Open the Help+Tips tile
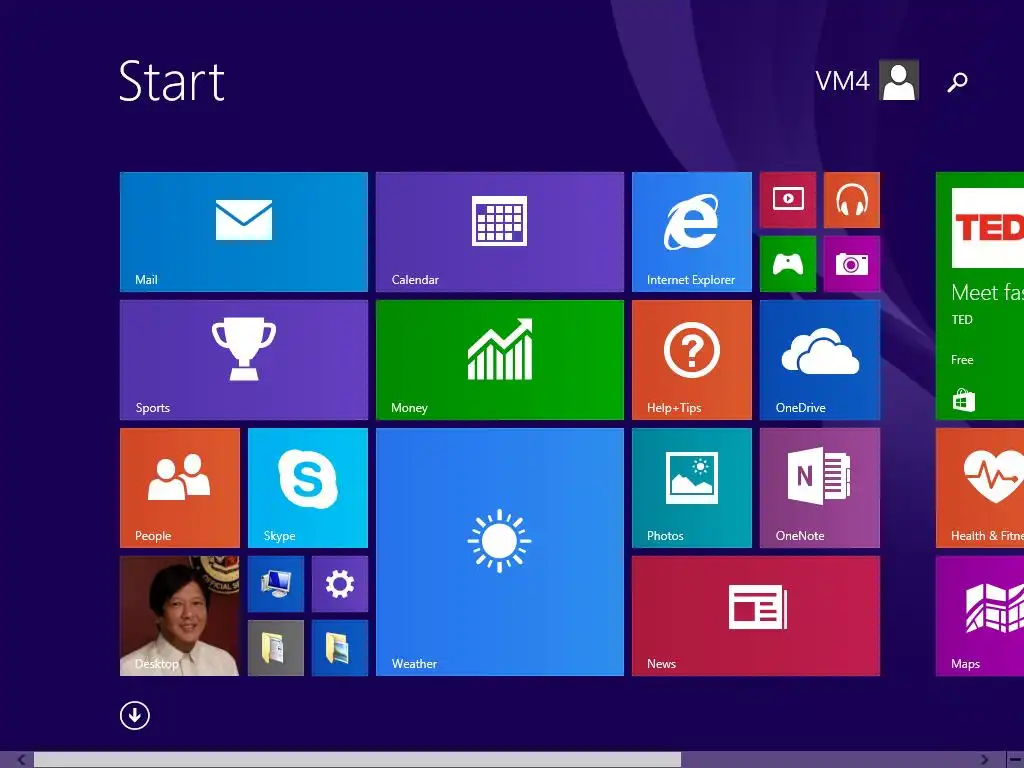1024x768 pixels. click(692, 360)
